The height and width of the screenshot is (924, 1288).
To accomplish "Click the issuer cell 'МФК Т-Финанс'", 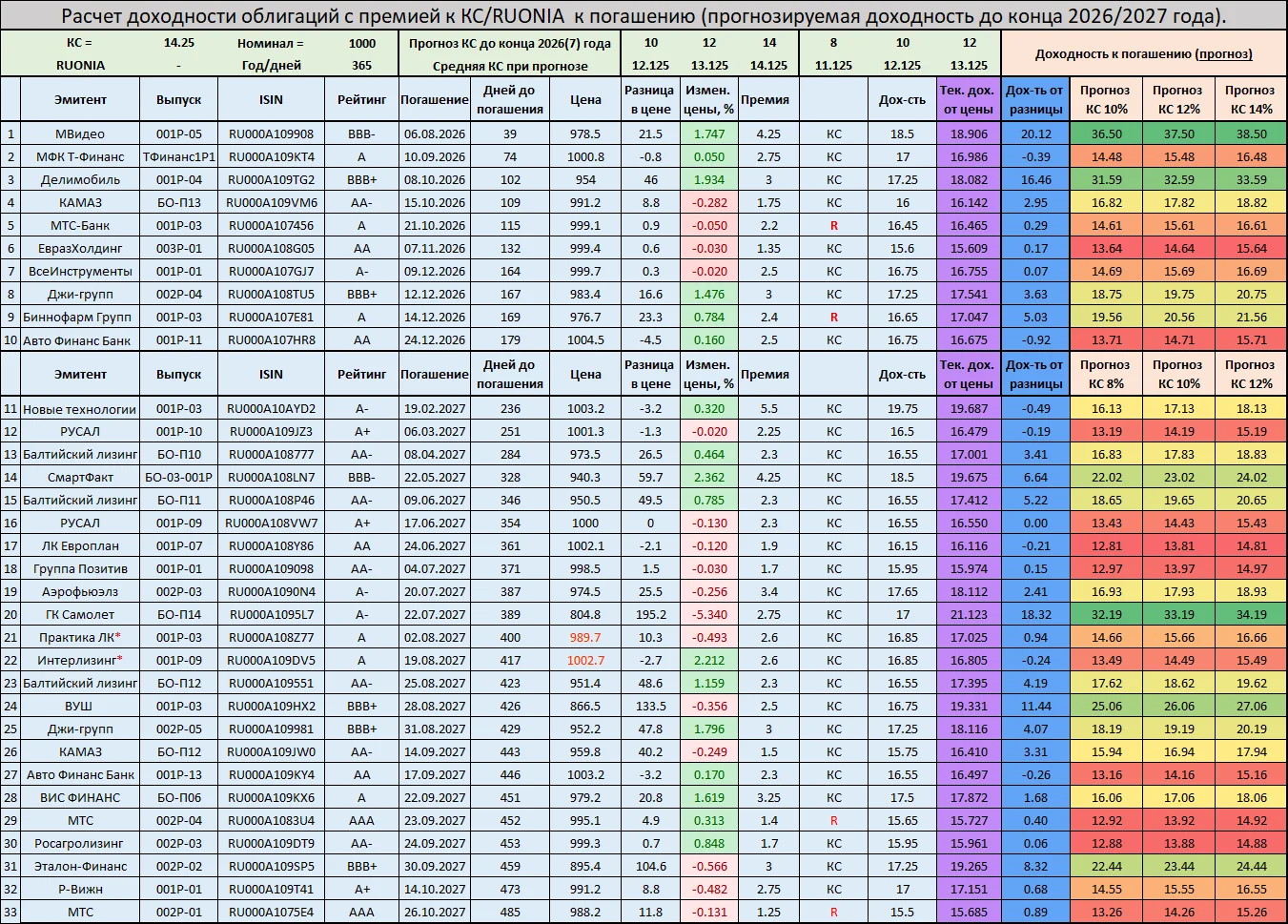I will tap(81, 157).
